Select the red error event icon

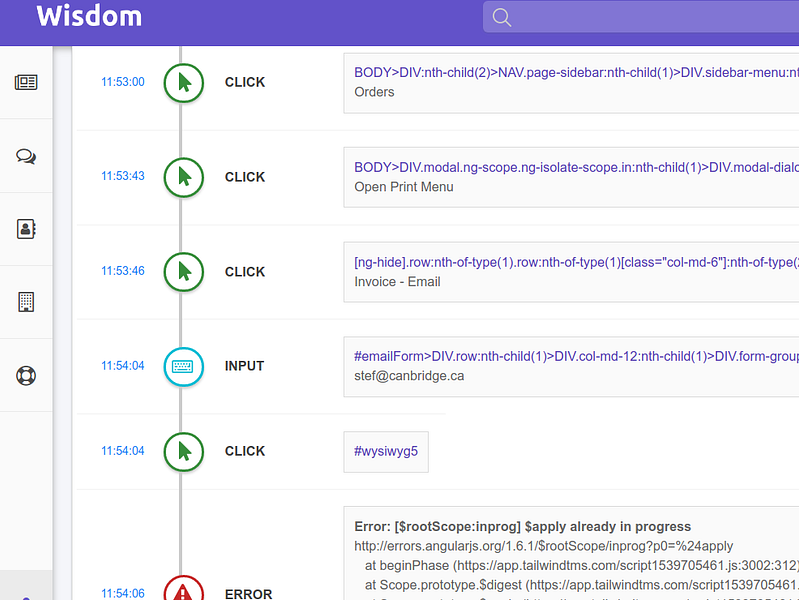point(183,590)
